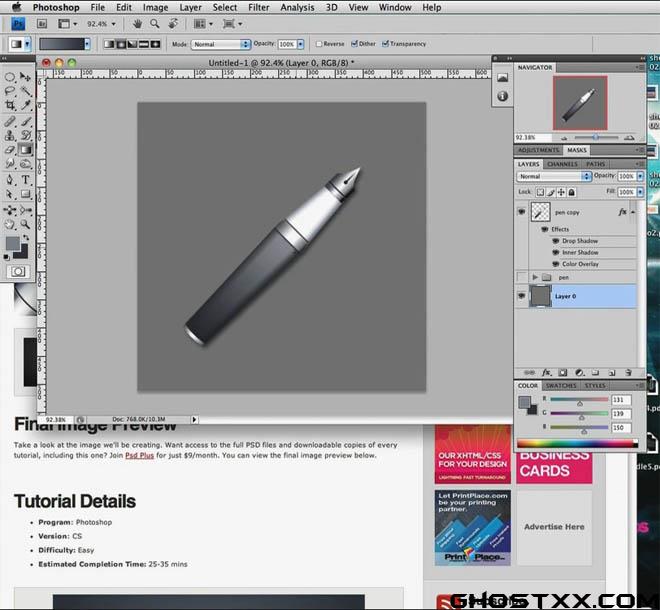660x610 pixels.
Task: Select the Rectangle shape tool
Action: click(26, 194)
